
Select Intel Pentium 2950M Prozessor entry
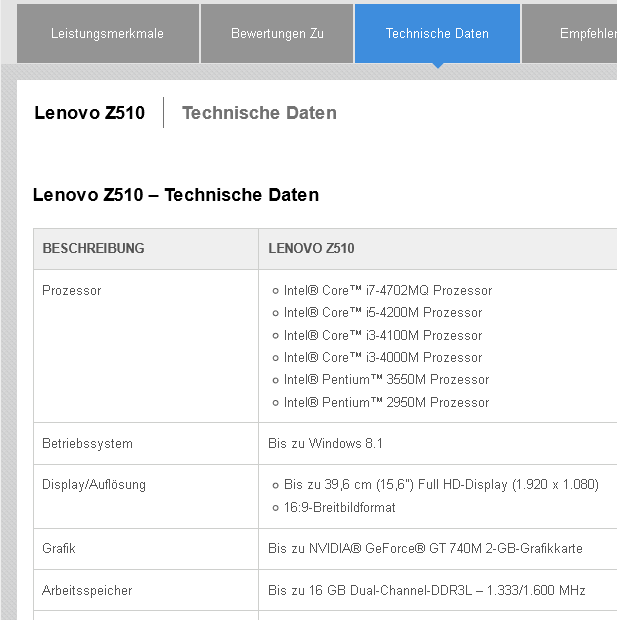(386, 403)
